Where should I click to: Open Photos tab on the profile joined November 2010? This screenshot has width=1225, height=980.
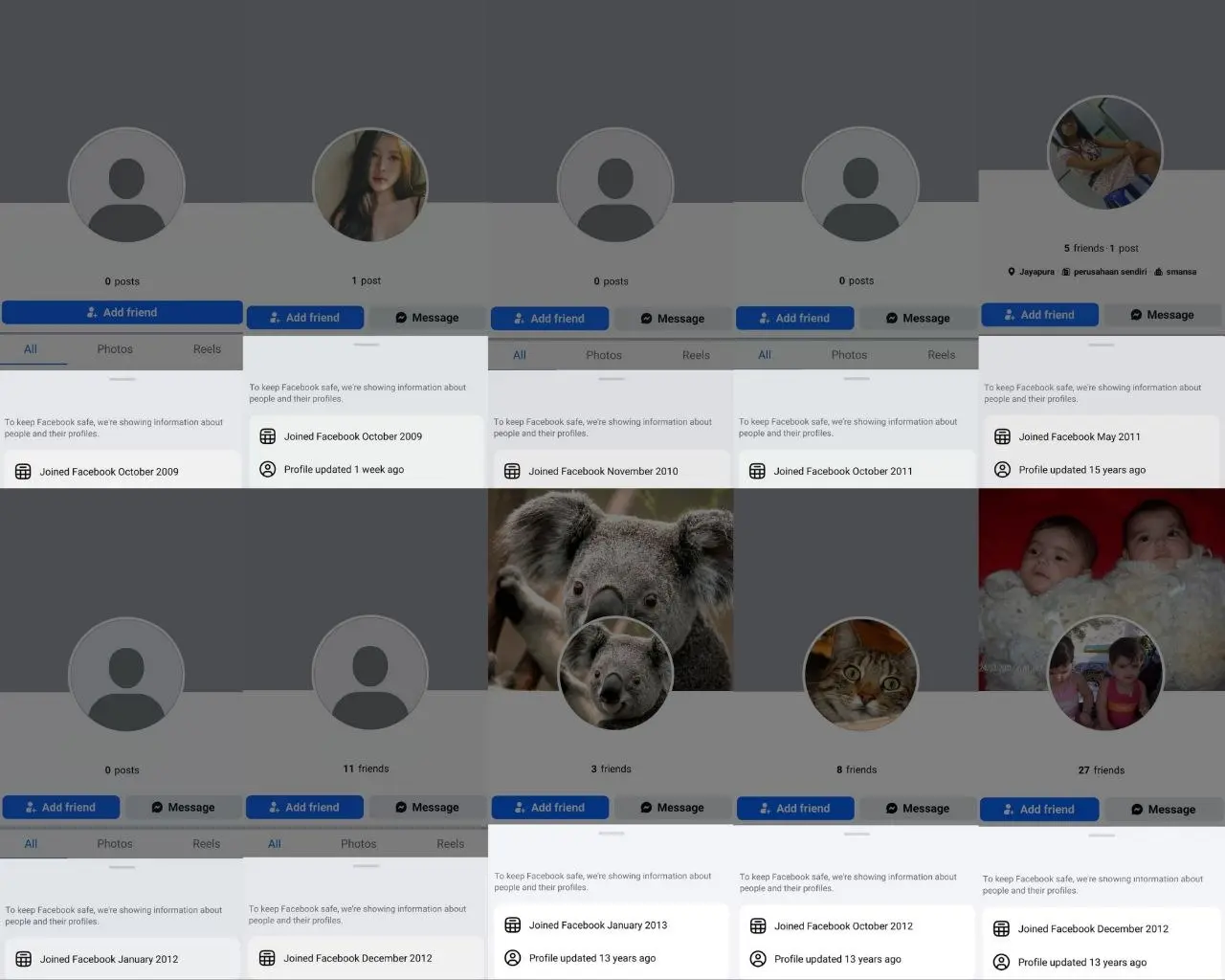[x=604, y=355]
